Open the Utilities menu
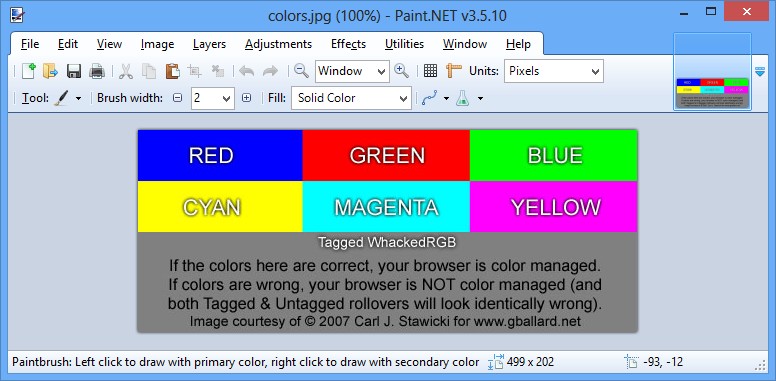The height and width of the screenshot is (381, 776). (404, 44)
